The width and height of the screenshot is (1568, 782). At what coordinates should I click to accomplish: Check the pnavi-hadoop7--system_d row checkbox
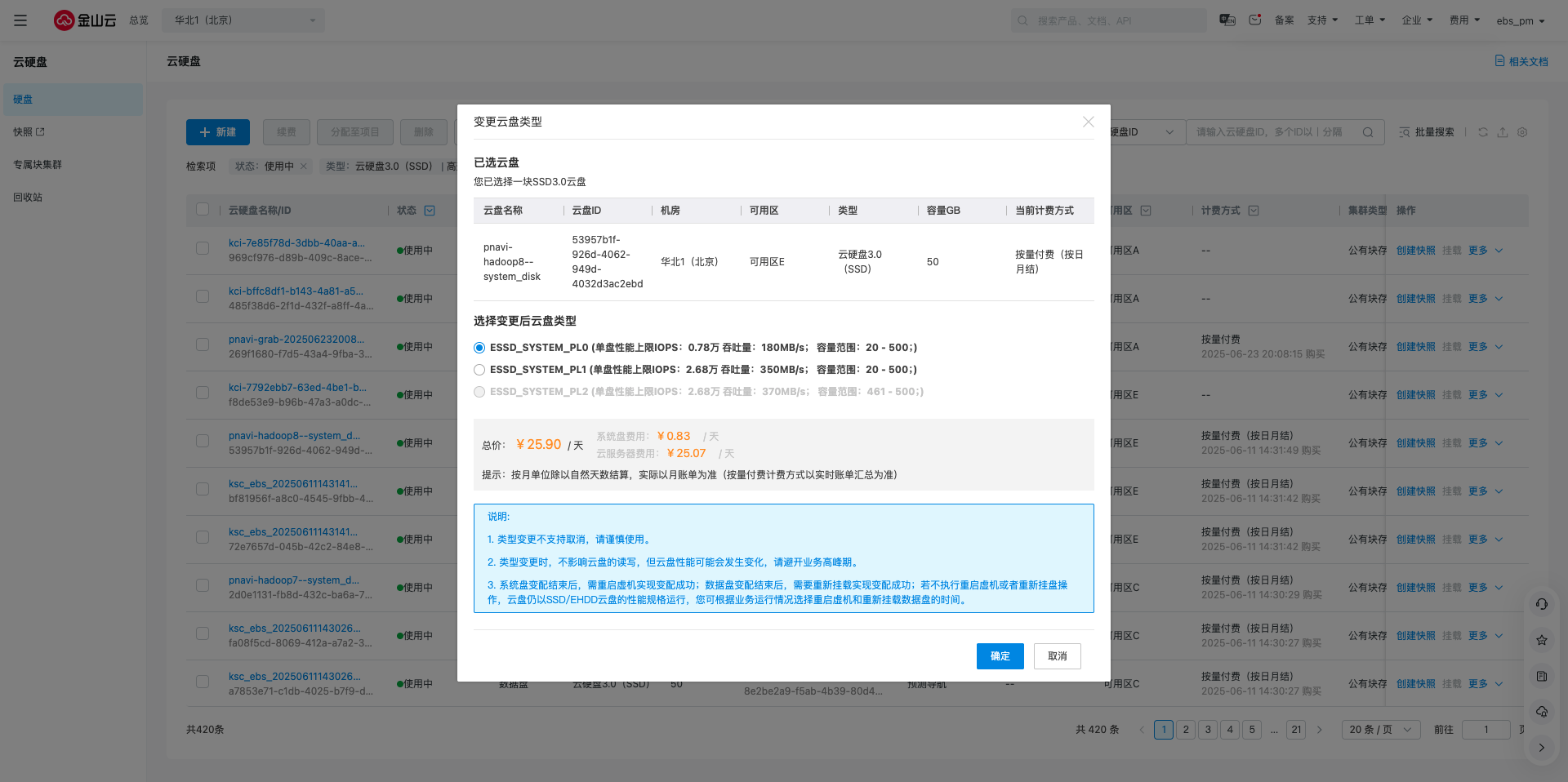(203, 585)
